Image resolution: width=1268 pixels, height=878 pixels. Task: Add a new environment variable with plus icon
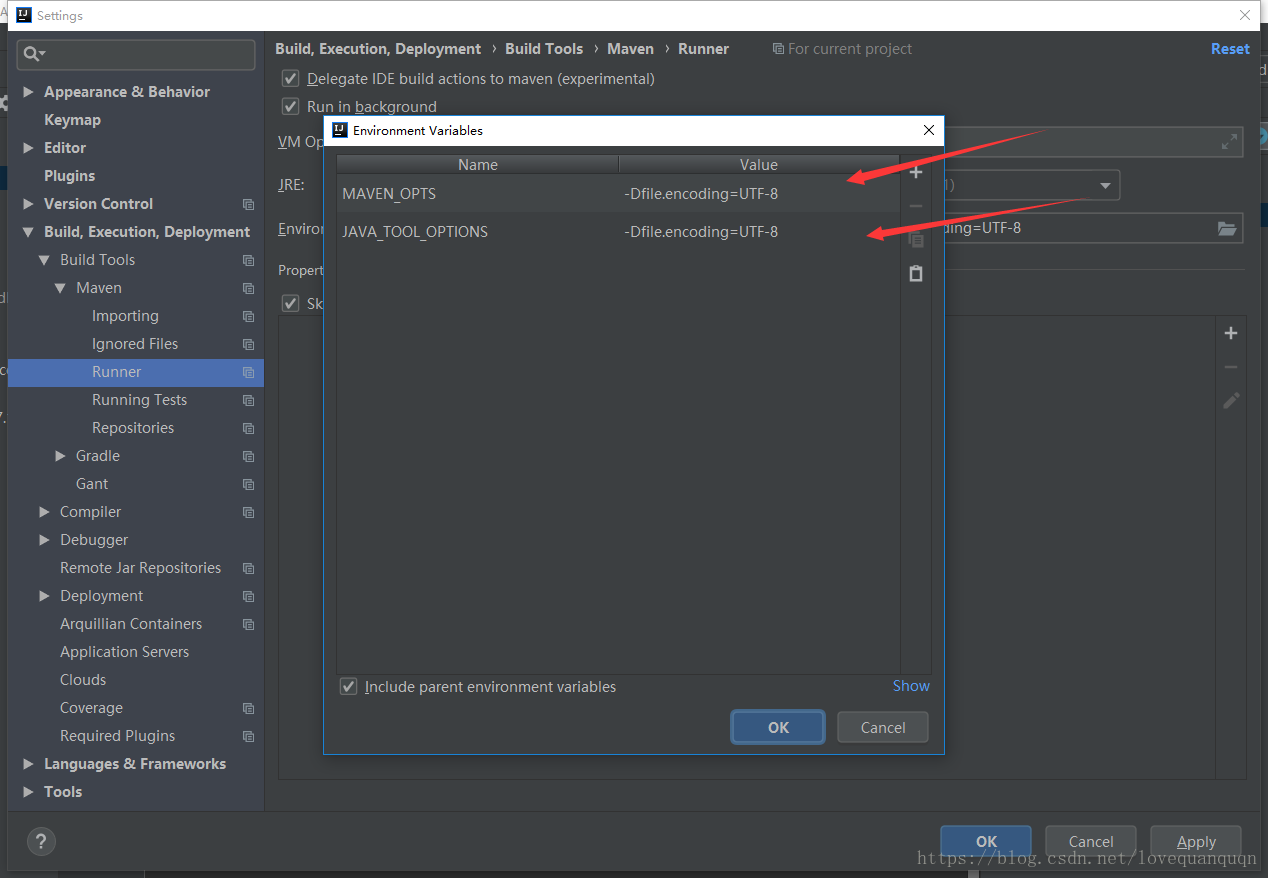(915, 172)
